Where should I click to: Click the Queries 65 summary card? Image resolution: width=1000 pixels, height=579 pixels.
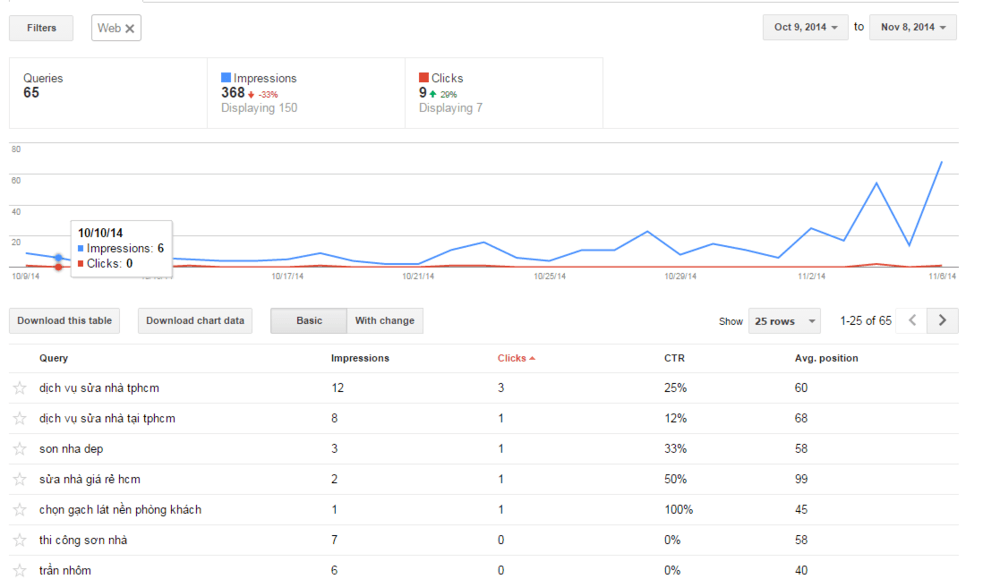[x=108, y=92]
